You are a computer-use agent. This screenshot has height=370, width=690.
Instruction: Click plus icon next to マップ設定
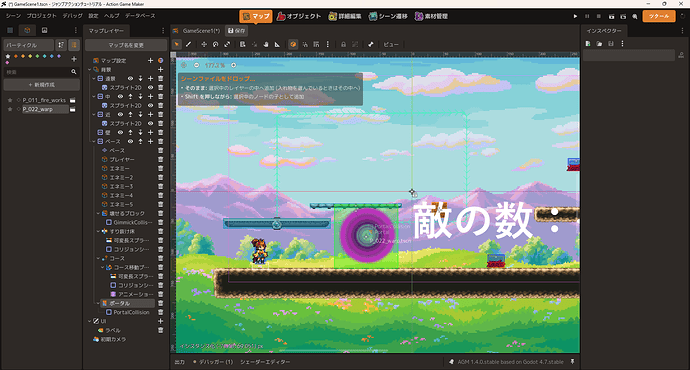pos(150,60)
